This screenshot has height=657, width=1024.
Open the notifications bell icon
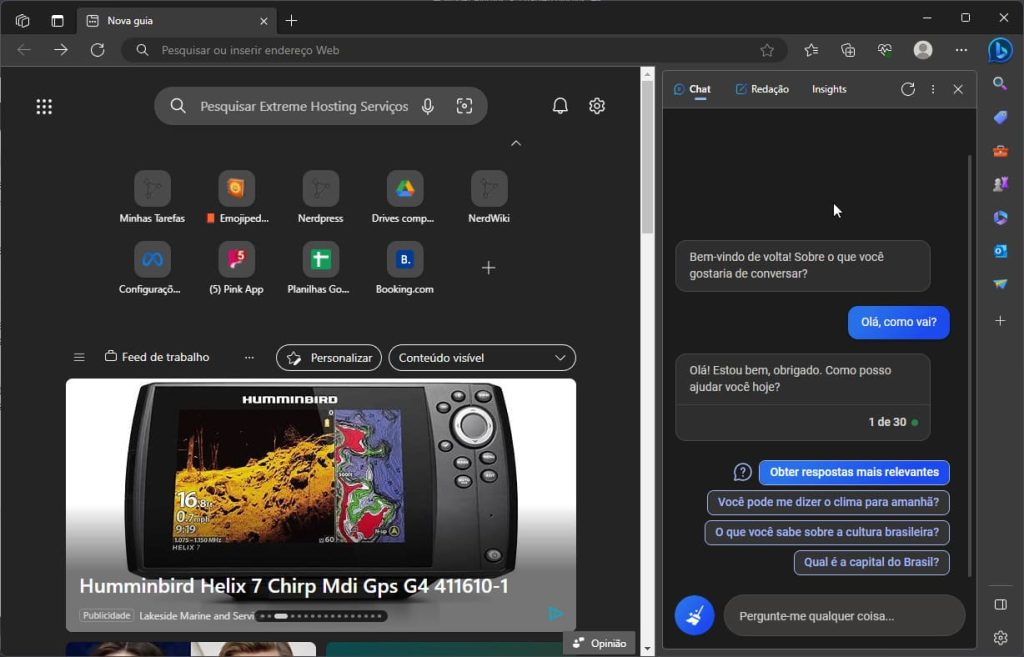tap(560, 106)
